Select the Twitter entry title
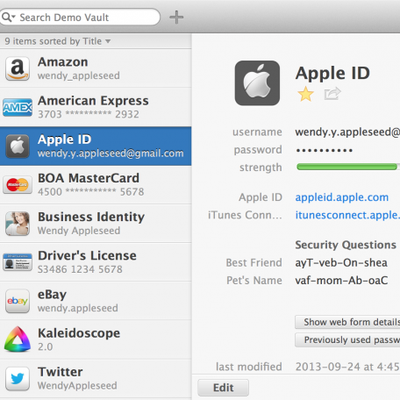This screenshot has width=400, height=400. click(60, 372)
